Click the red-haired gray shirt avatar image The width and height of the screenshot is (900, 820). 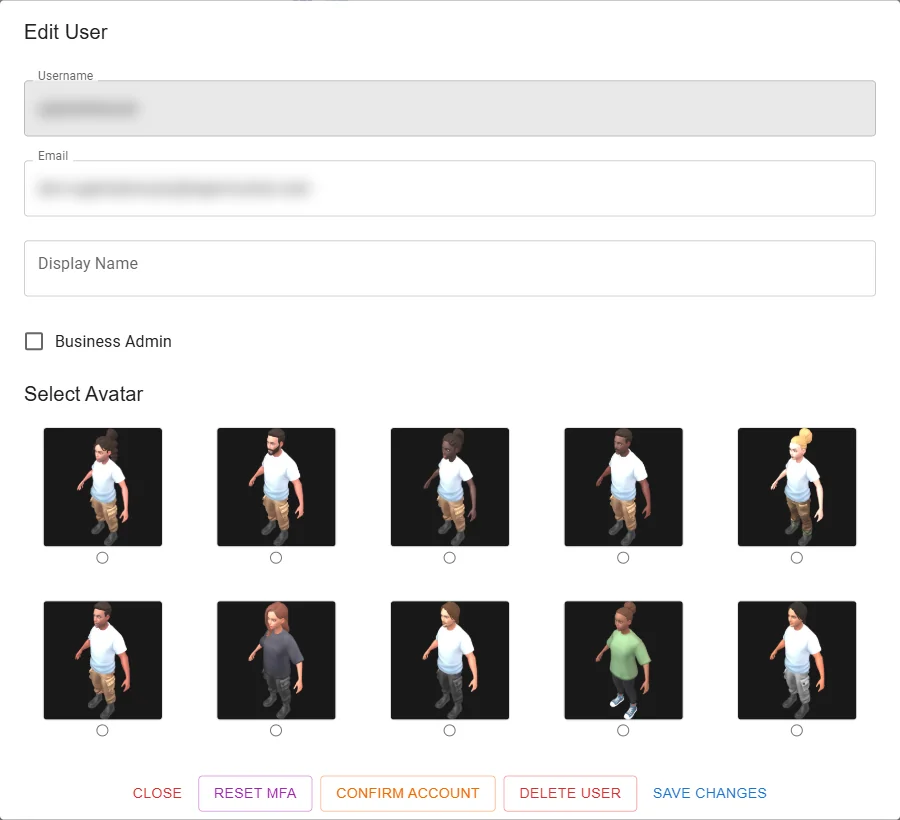click(x=276, y=660)
